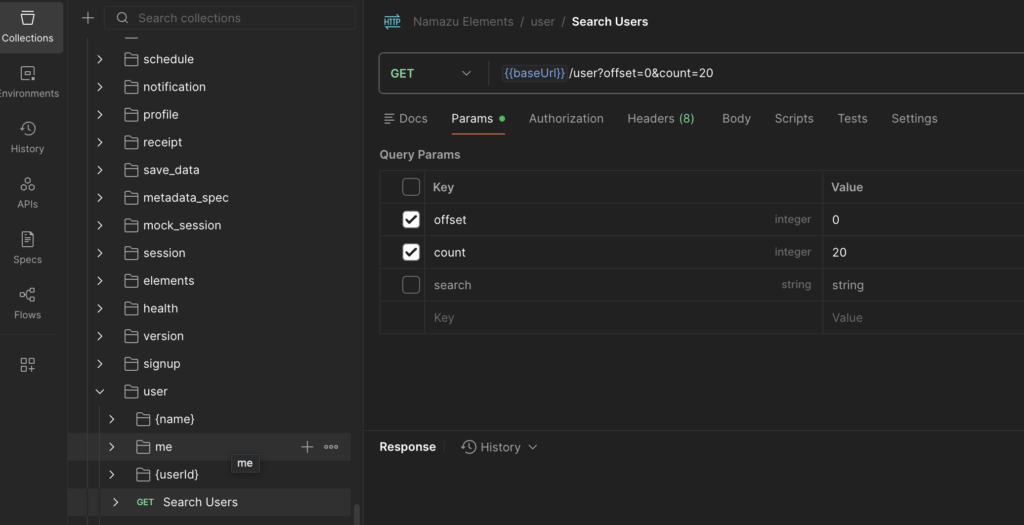1024x525 pixels.
Task: Click the three-dots options on me folder
Action: point(331,447)
